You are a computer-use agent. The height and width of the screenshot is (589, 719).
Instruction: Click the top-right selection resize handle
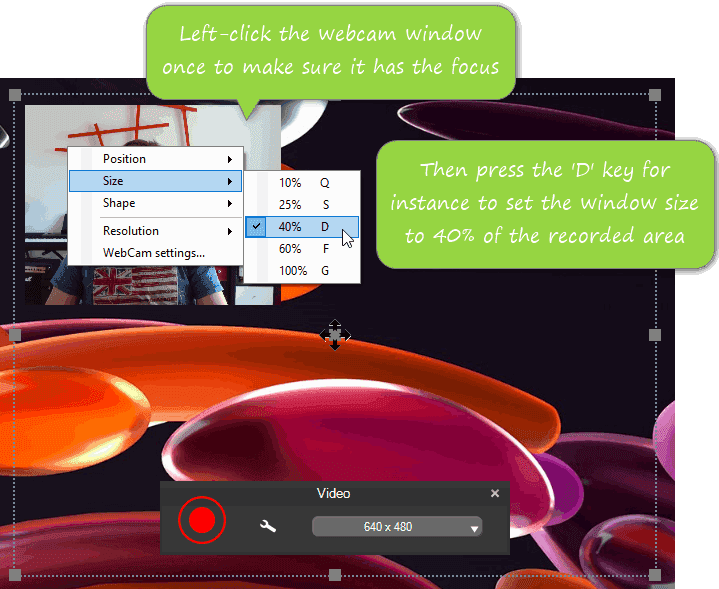pyautogui.click(x=655, y=95)
